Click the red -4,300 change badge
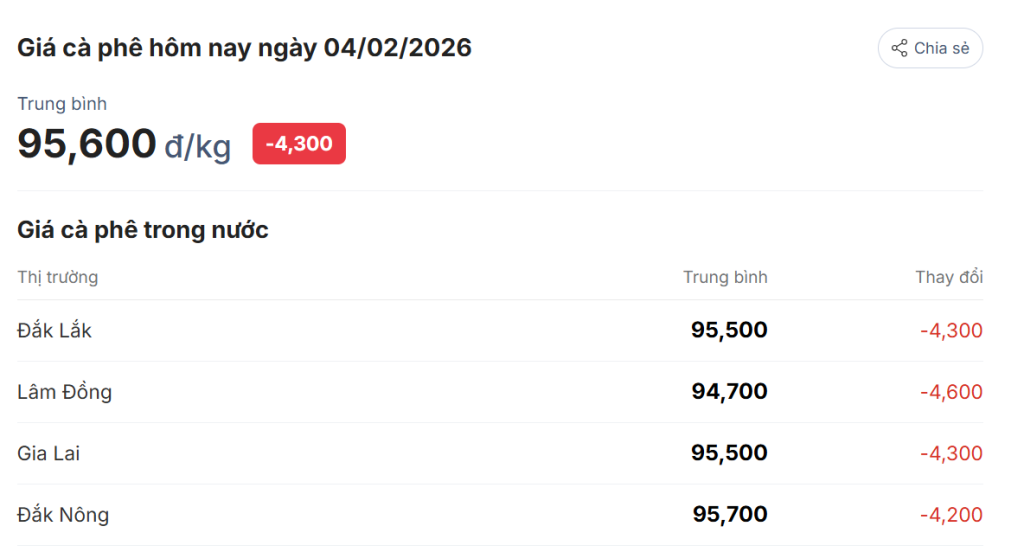The image size is (1024, 552). point(299,144)
